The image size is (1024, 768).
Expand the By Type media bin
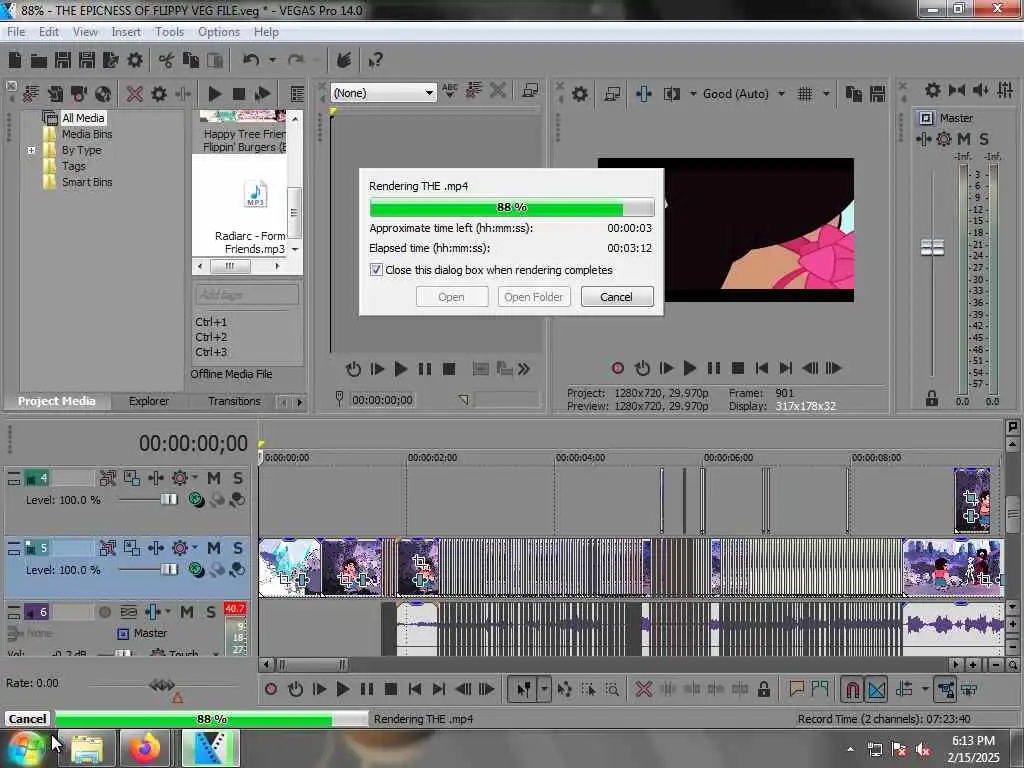[x=31, y=150]
